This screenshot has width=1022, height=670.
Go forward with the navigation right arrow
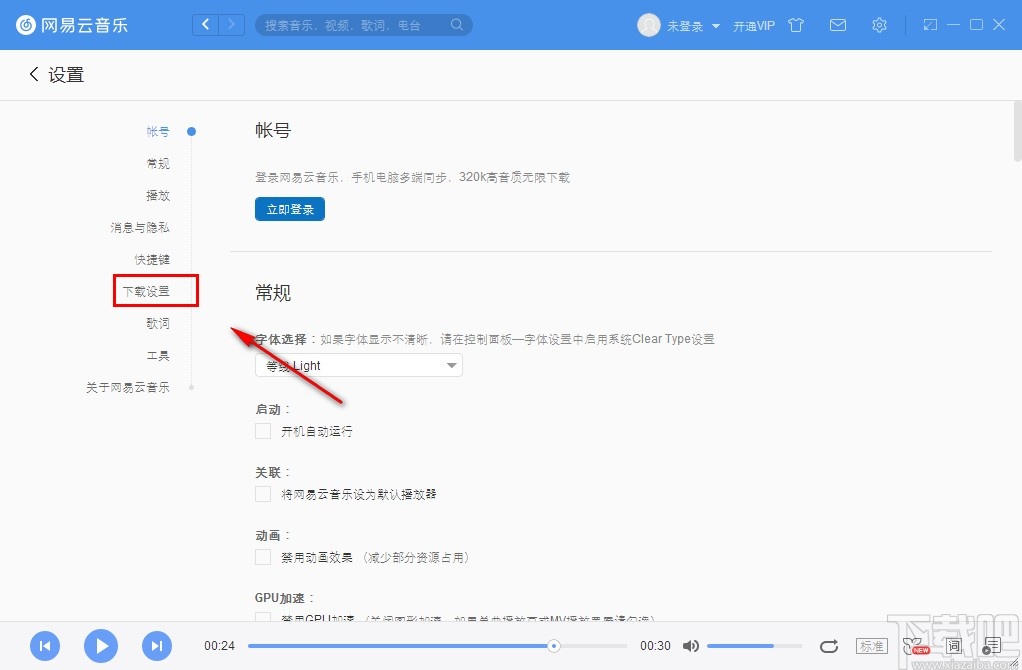click(x=231, y=25)
